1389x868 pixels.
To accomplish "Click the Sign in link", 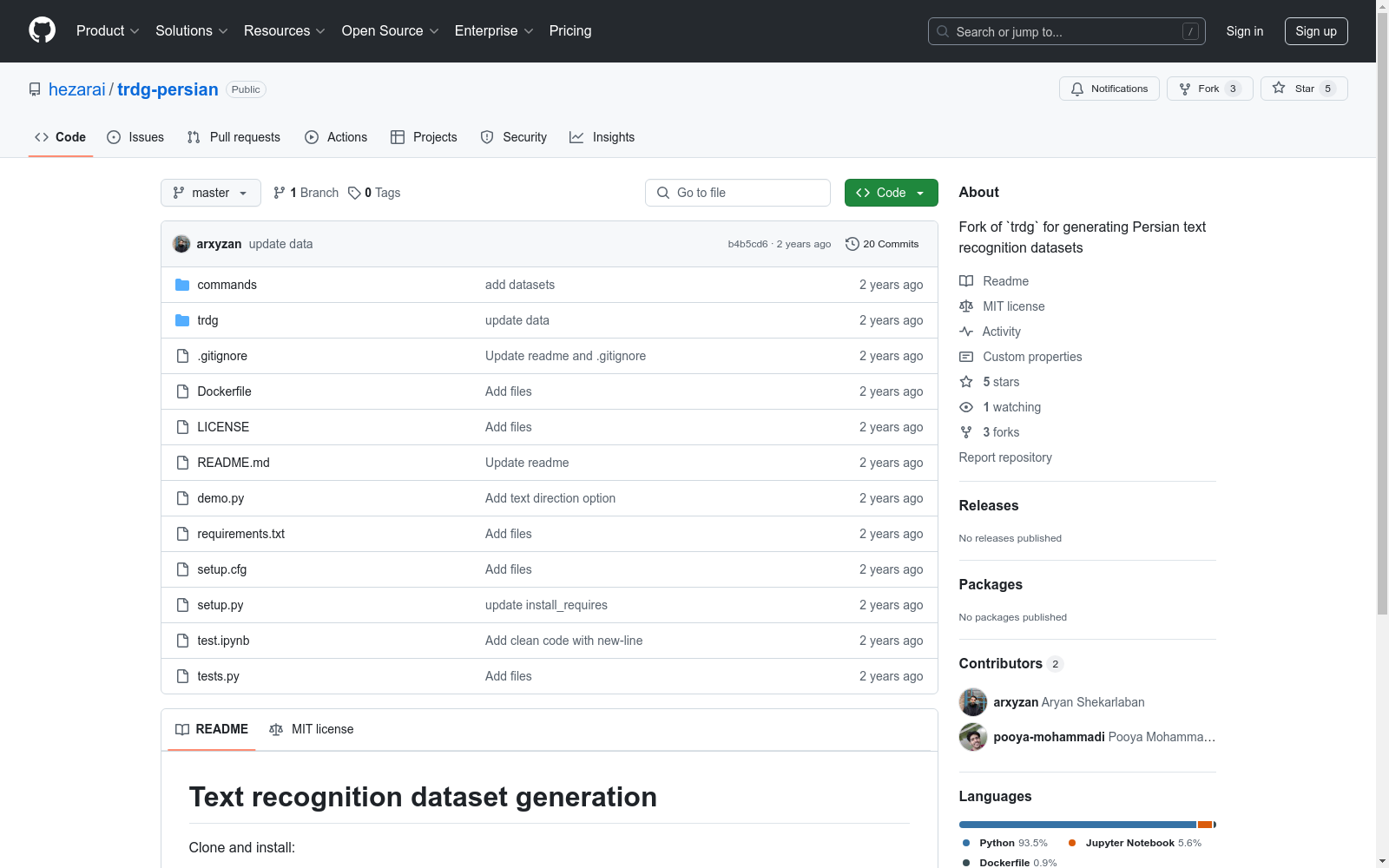I will tap(1245, 31).
